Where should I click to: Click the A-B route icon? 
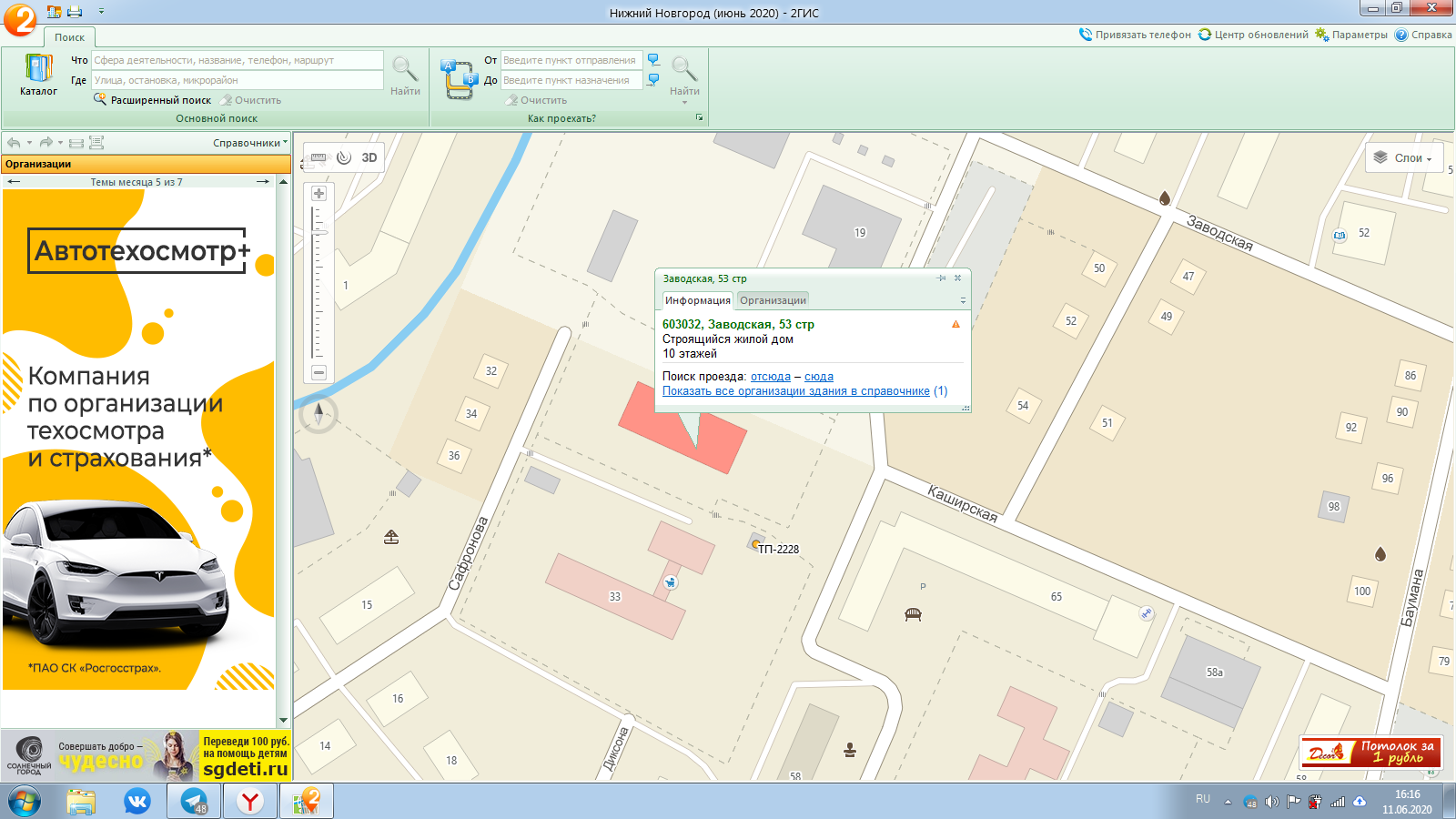coord(458,78)
